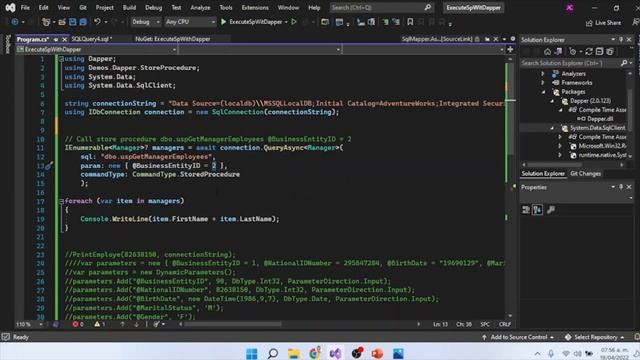640x360 pixels.
Task: Click the top Search (Ctrl+Q) box
Action: [x=381, y=7]
